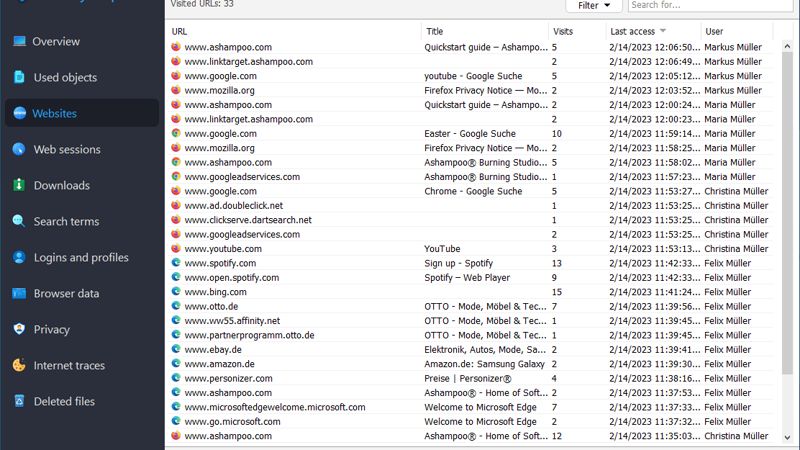Open Internet traces cookie icon
The image size is (800, 450).
coord(19,365)
